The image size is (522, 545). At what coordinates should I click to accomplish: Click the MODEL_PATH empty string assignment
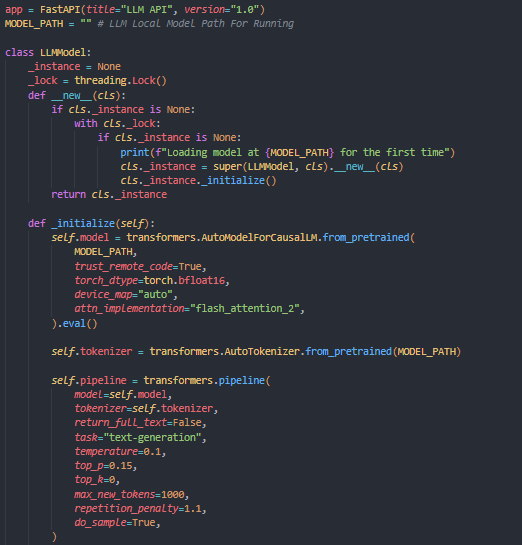click(x=48, y=24)
